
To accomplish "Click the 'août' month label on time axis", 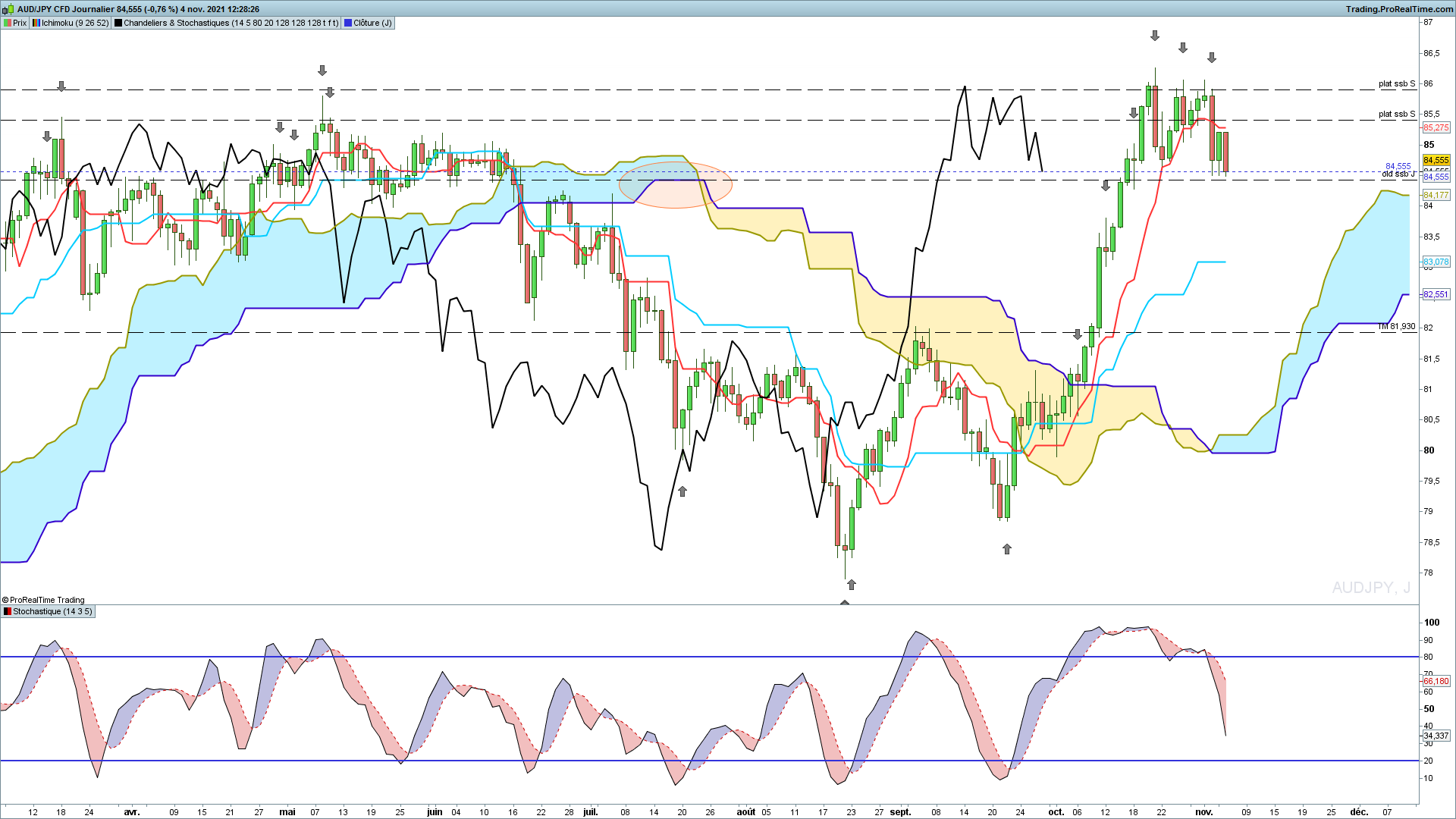I will [746, 812].
